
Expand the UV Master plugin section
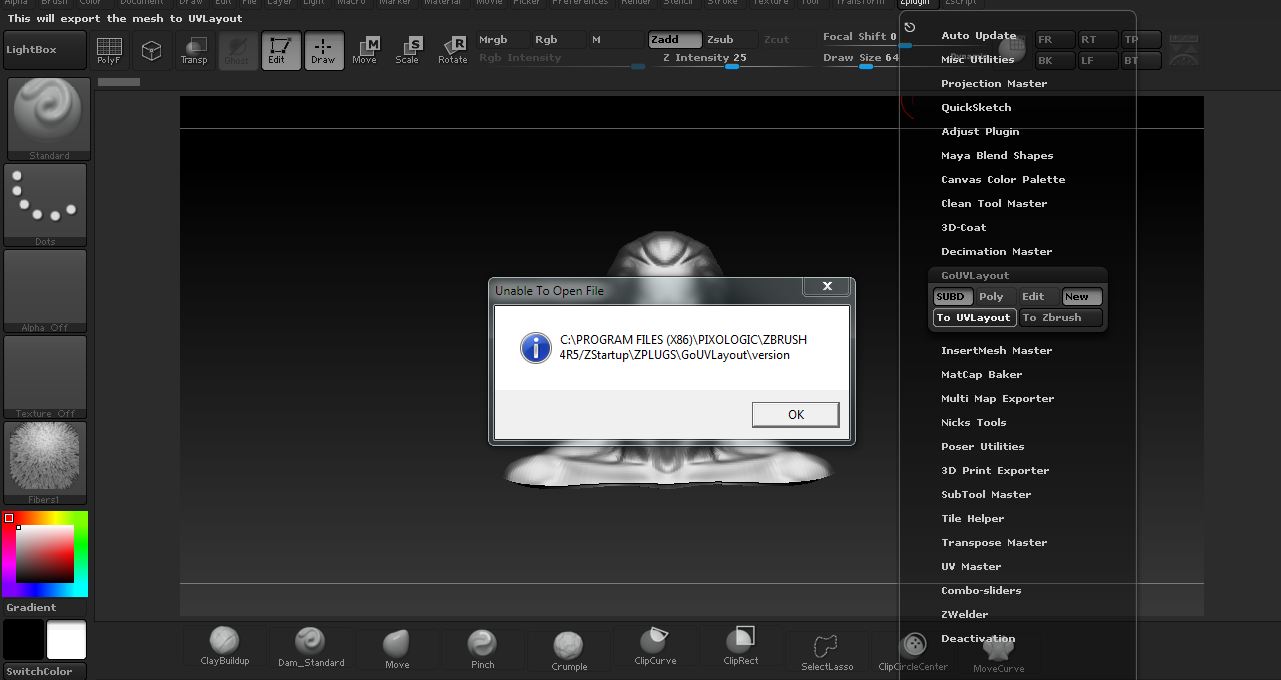pos(970,567)
